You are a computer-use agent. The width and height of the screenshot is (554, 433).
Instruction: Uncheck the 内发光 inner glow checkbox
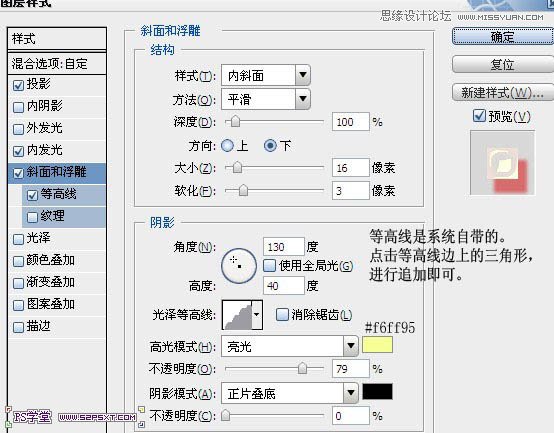(x=18, y=151)
